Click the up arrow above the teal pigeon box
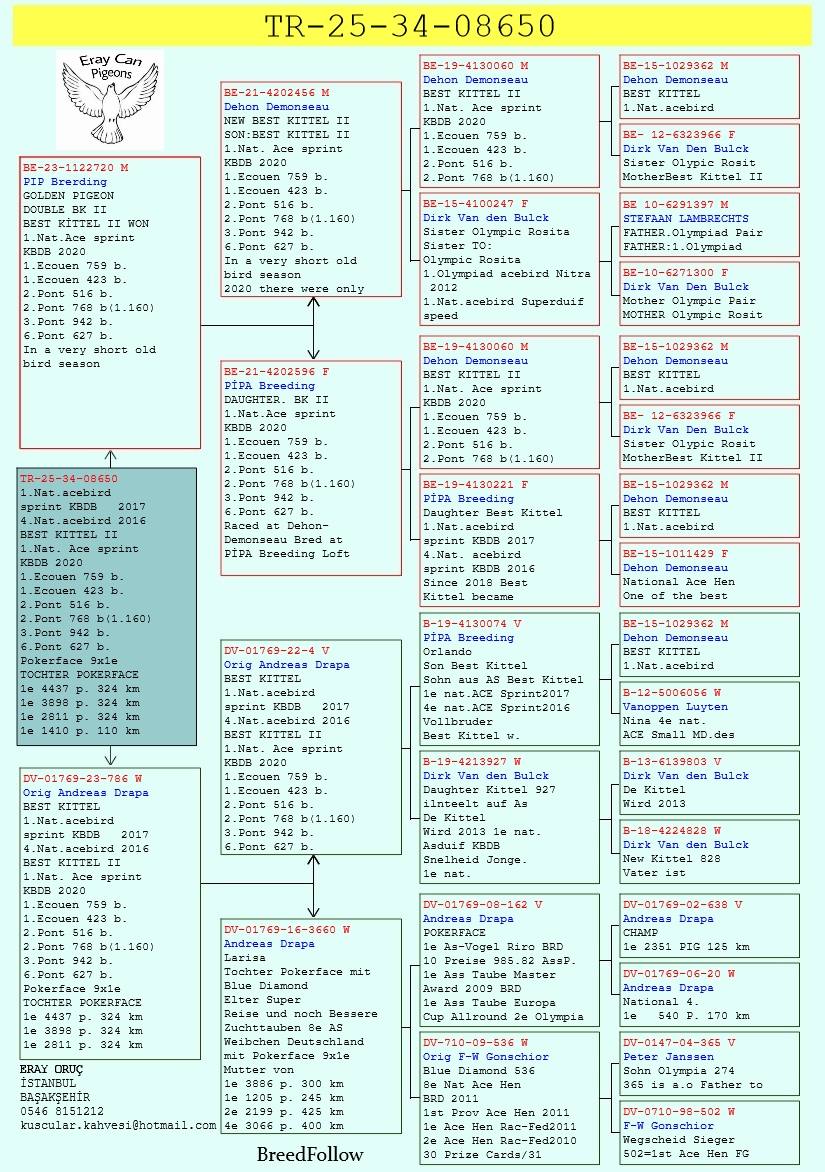 pyautogui.click(x=111, y=458)
